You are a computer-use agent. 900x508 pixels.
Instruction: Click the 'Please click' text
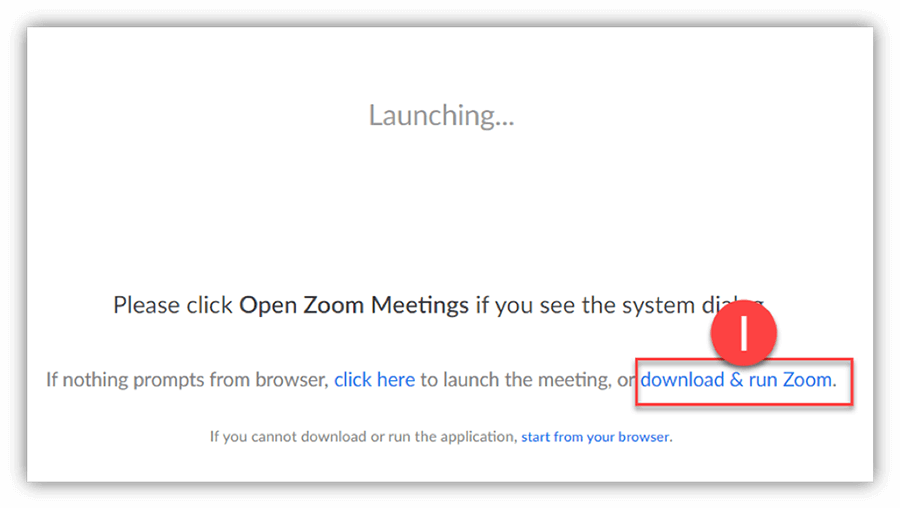click(173, 305)
